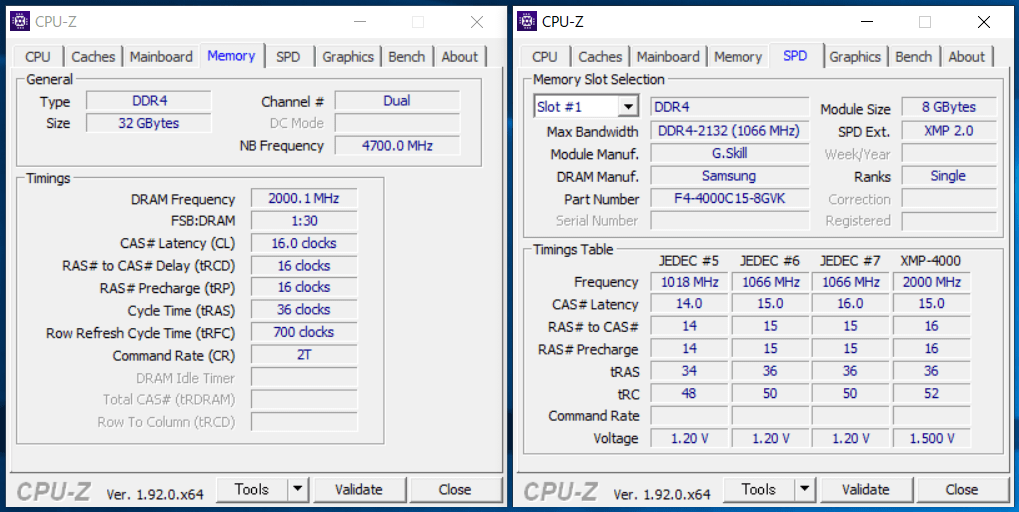1019x512 pixels.
Task: Switch to Memory tab in right window
Action: click(738, 57)
